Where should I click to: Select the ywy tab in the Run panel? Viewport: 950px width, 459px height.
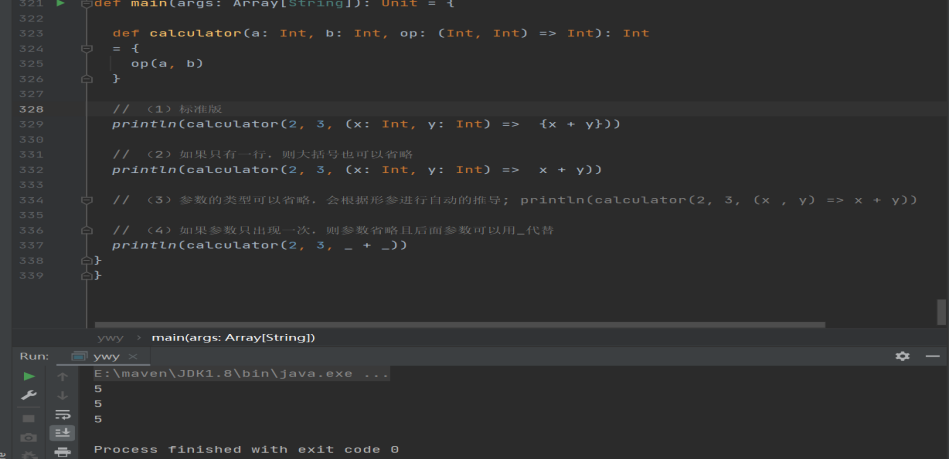point(106,356)
